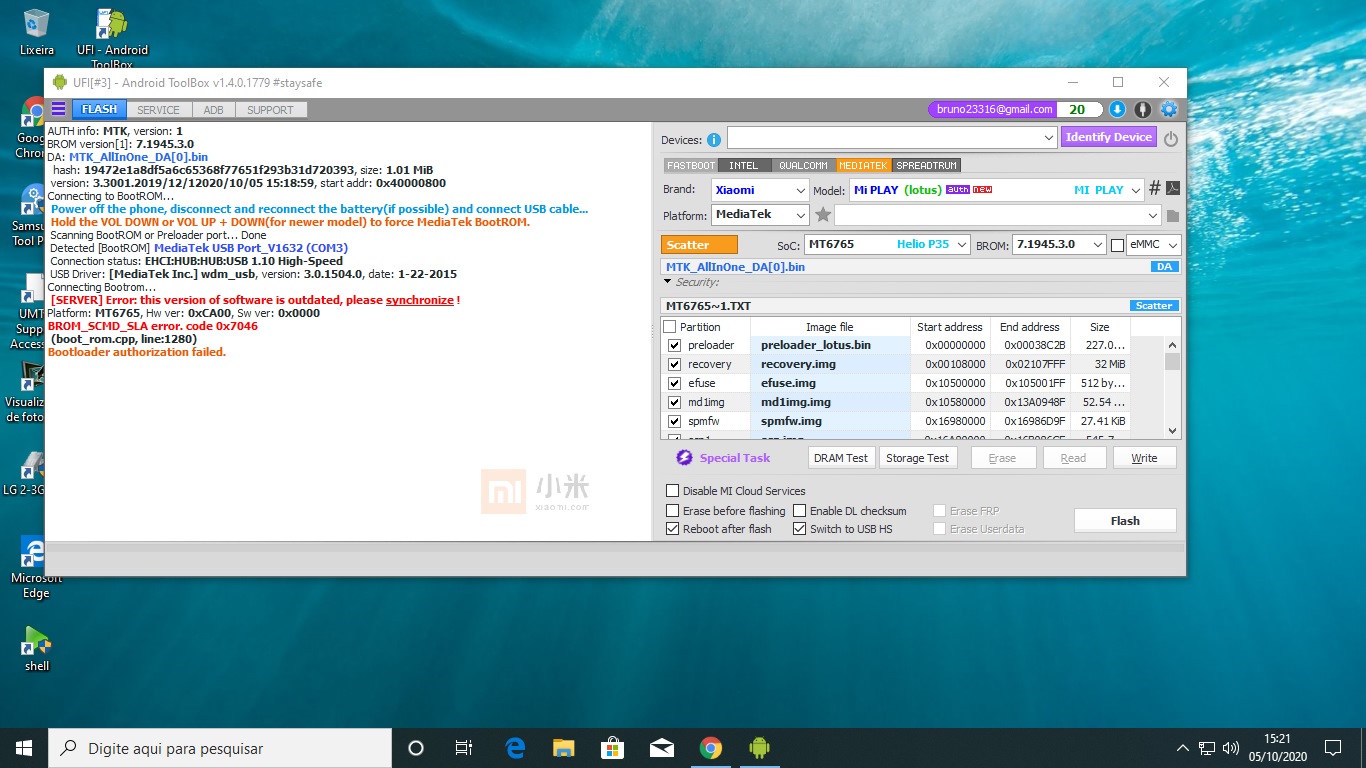Uncheck the spmfw partition checkbox
Image resolution: width=1366 pixels, height=768 pixels.
pos(674,421)
